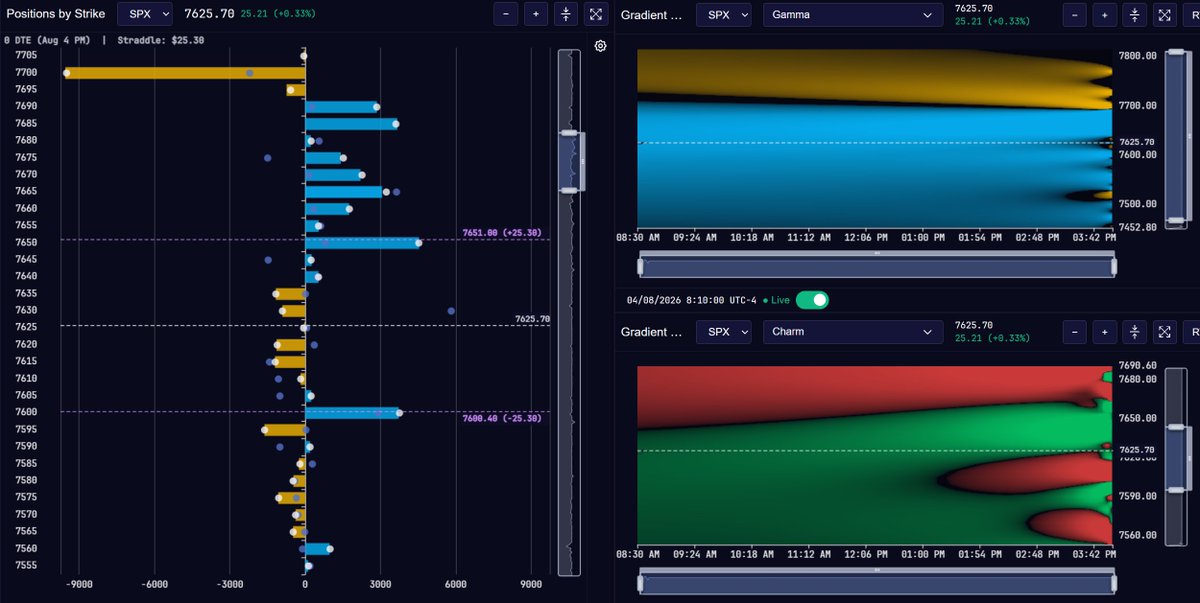Open the Charm metric dropdown

(x=853, y=332)
